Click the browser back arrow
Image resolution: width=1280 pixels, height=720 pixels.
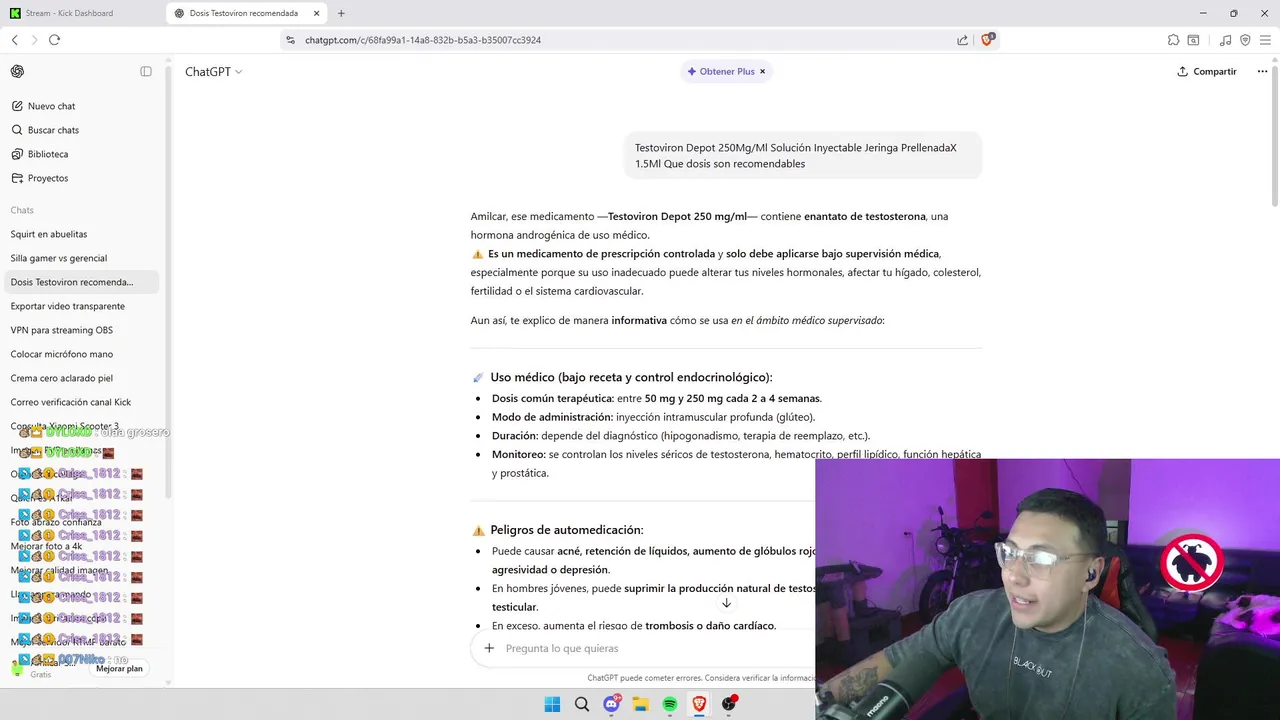pyautogui.click(x=15, y=40)
